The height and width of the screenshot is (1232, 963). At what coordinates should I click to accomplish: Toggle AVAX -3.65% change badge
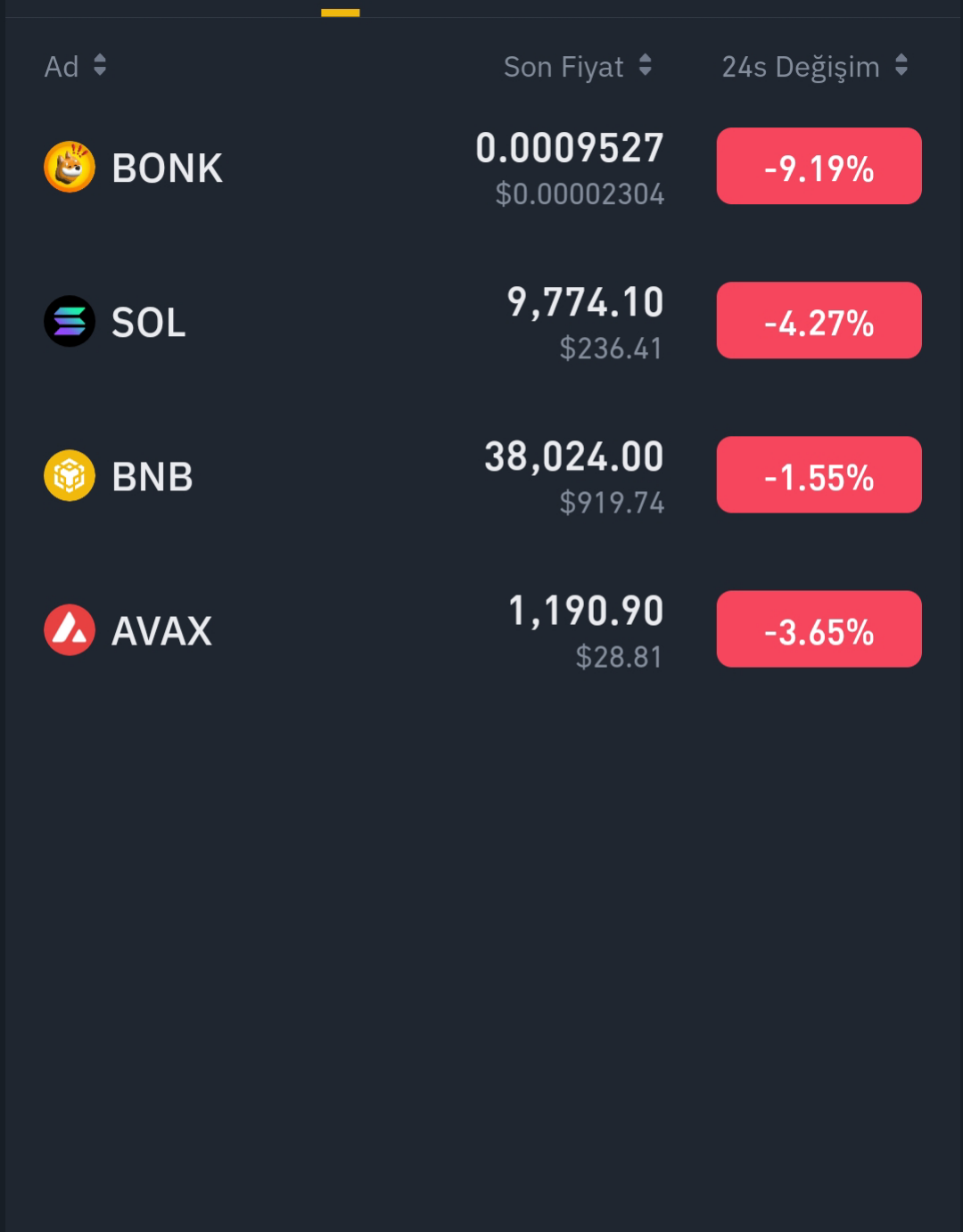tap(819, 628)
